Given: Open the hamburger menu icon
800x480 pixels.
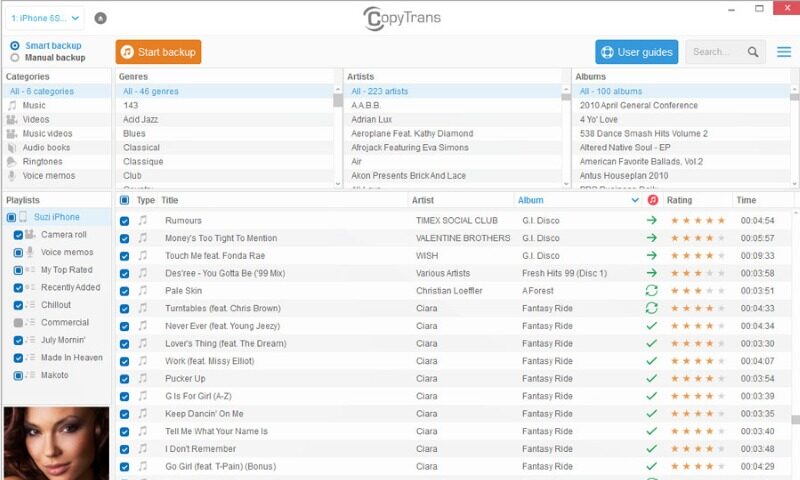Looking at the screenshot, I should point(784,52).
